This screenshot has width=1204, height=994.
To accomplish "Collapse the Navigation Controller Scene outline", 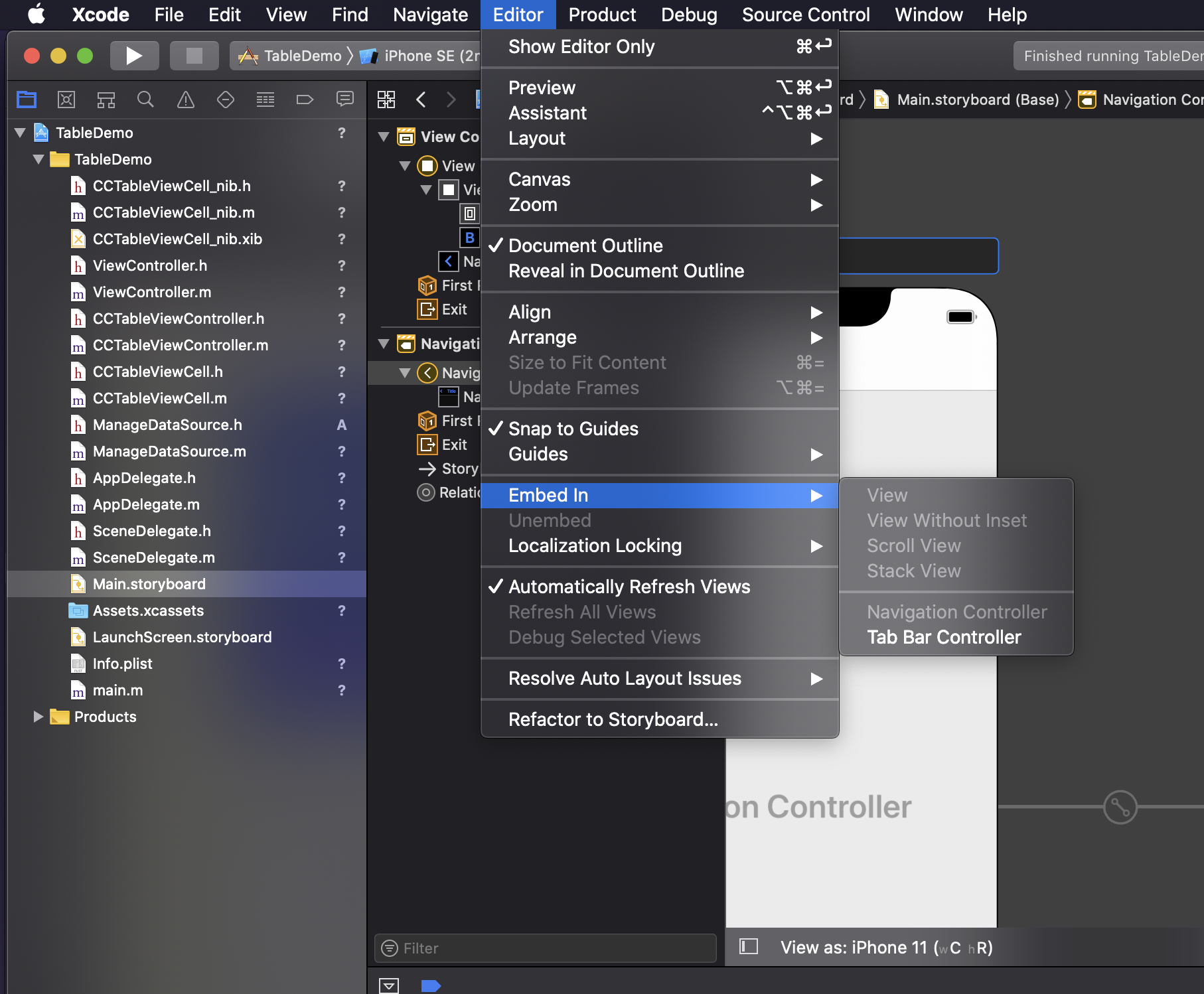I will (x=384, y=344).
